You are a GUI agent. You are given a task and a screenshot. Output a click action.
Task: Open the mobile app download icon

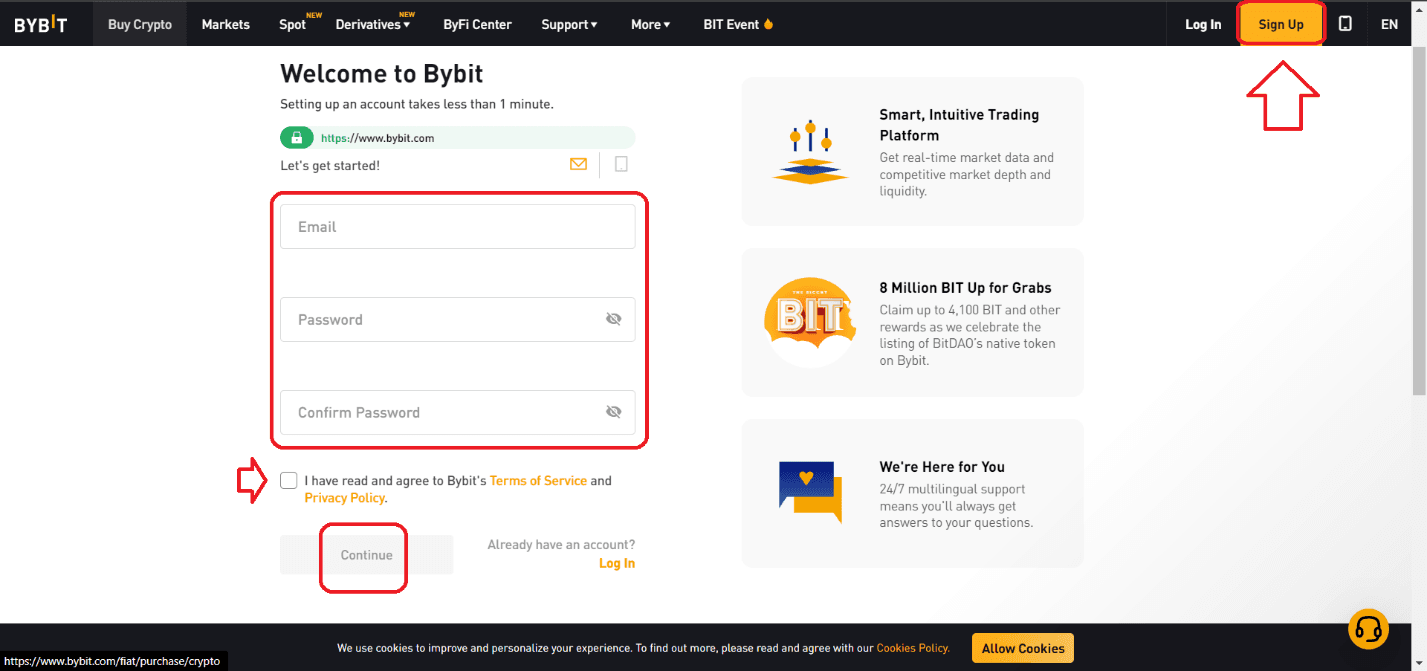tap(1345, 24)
